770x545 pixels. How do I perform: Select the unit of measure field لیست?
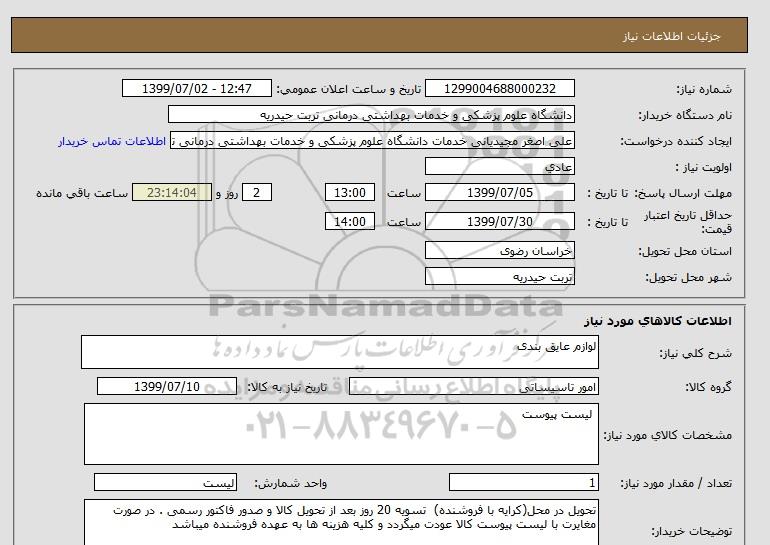pyautogui.click(x=165, y=483)
